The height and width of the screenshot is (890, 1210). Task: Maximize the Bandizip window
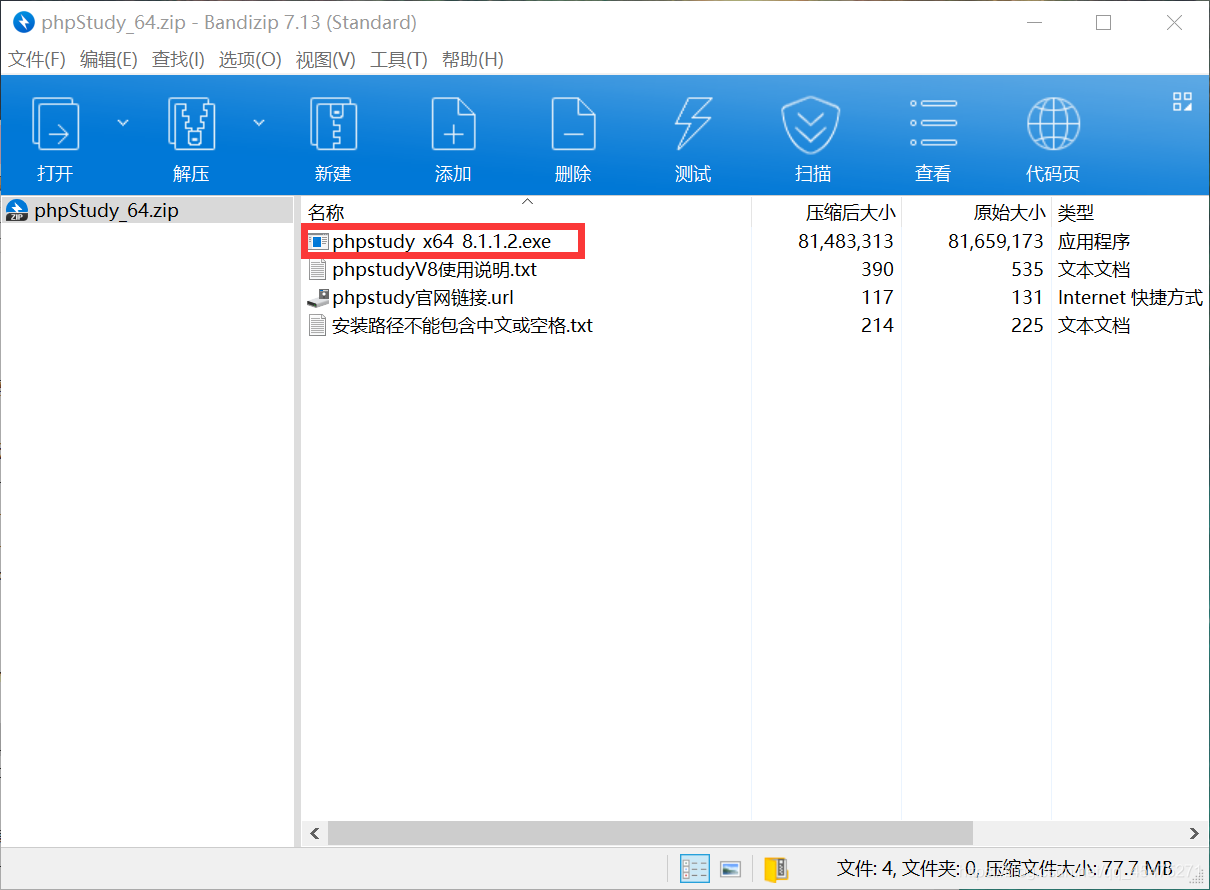click(1104, 22)
